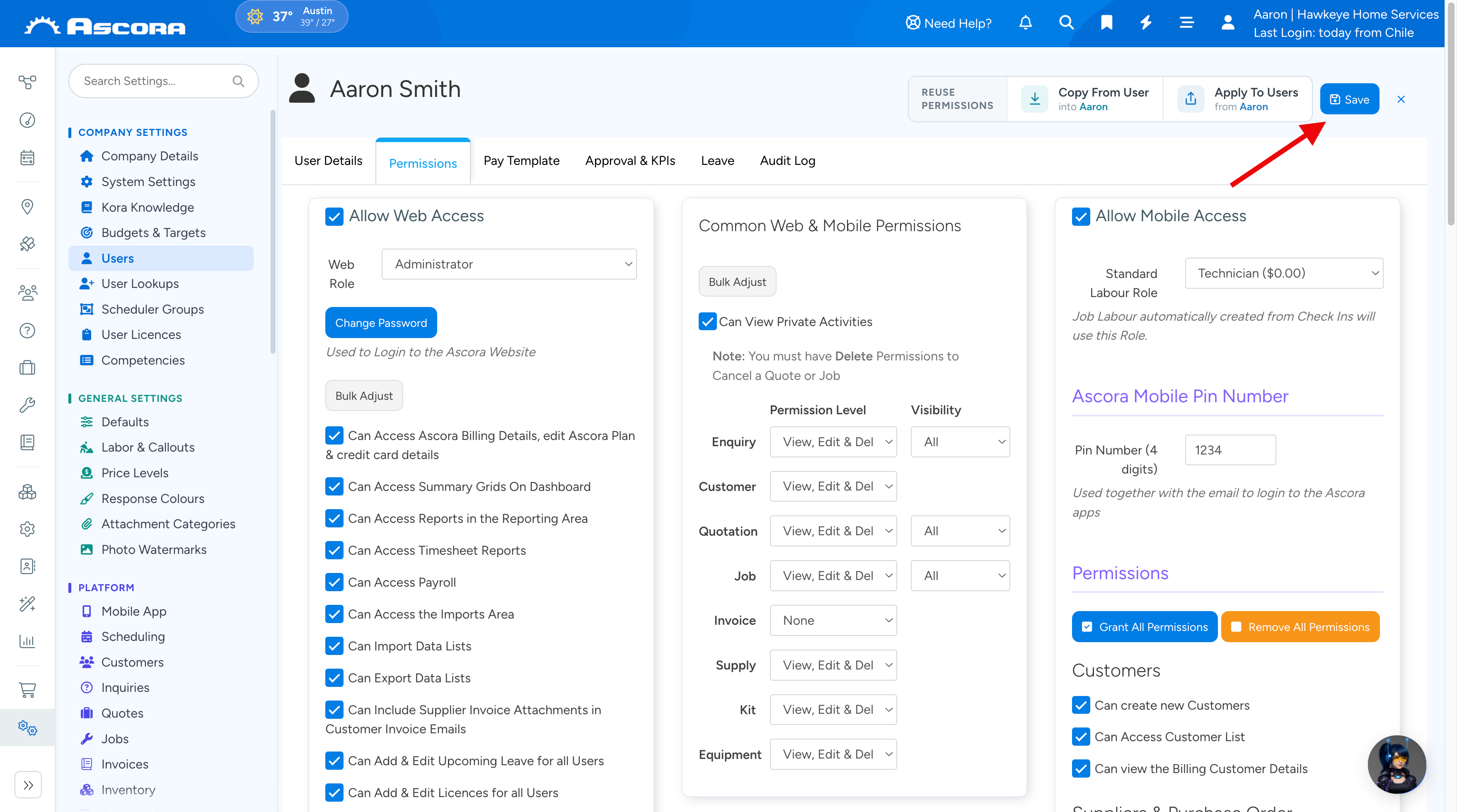Open the boxes inventory icon in left rail
The height and width of the screenshot is (812, 1457).
[27, 492]
